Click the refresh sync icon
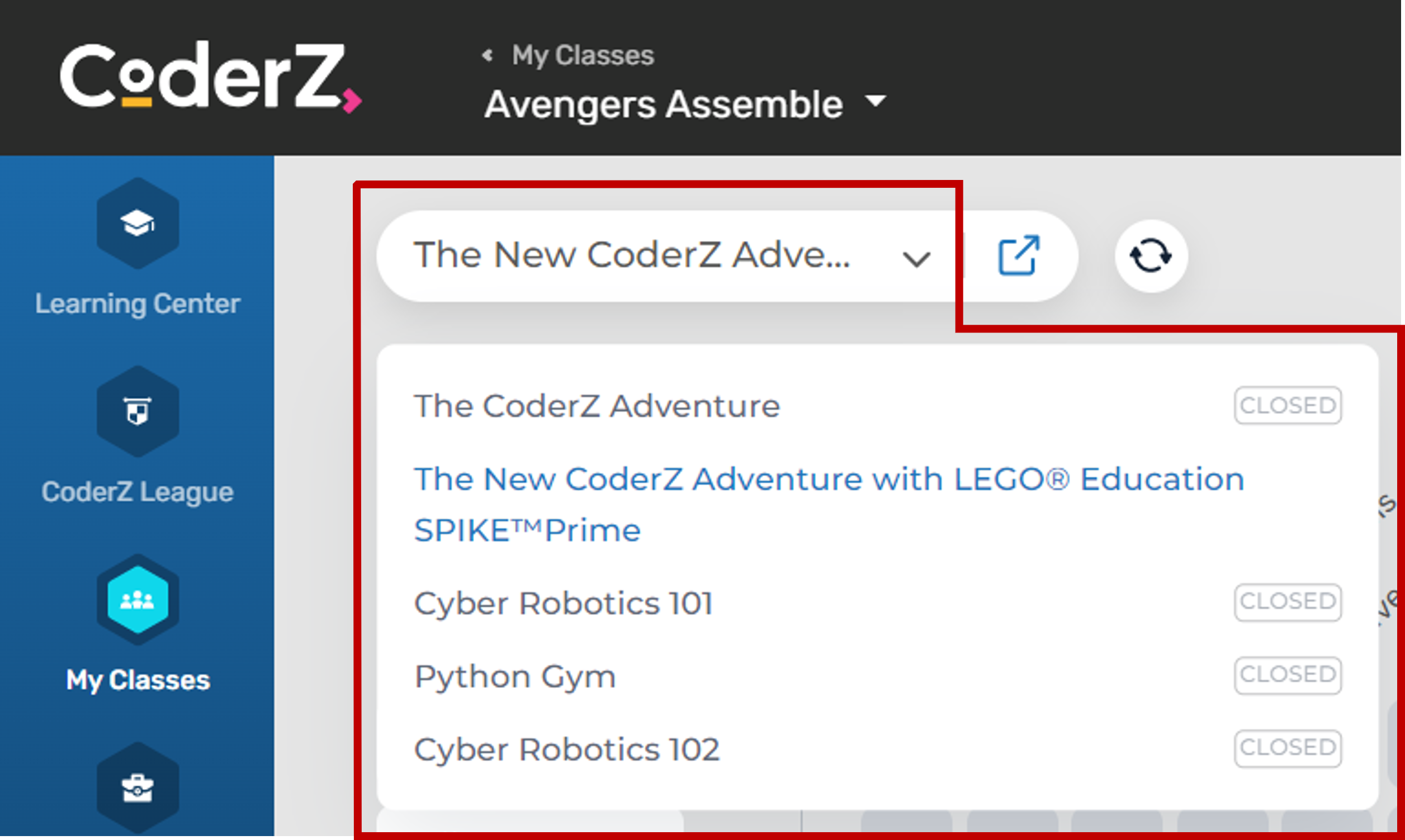1405x840 pixels. coord(1150,256)
